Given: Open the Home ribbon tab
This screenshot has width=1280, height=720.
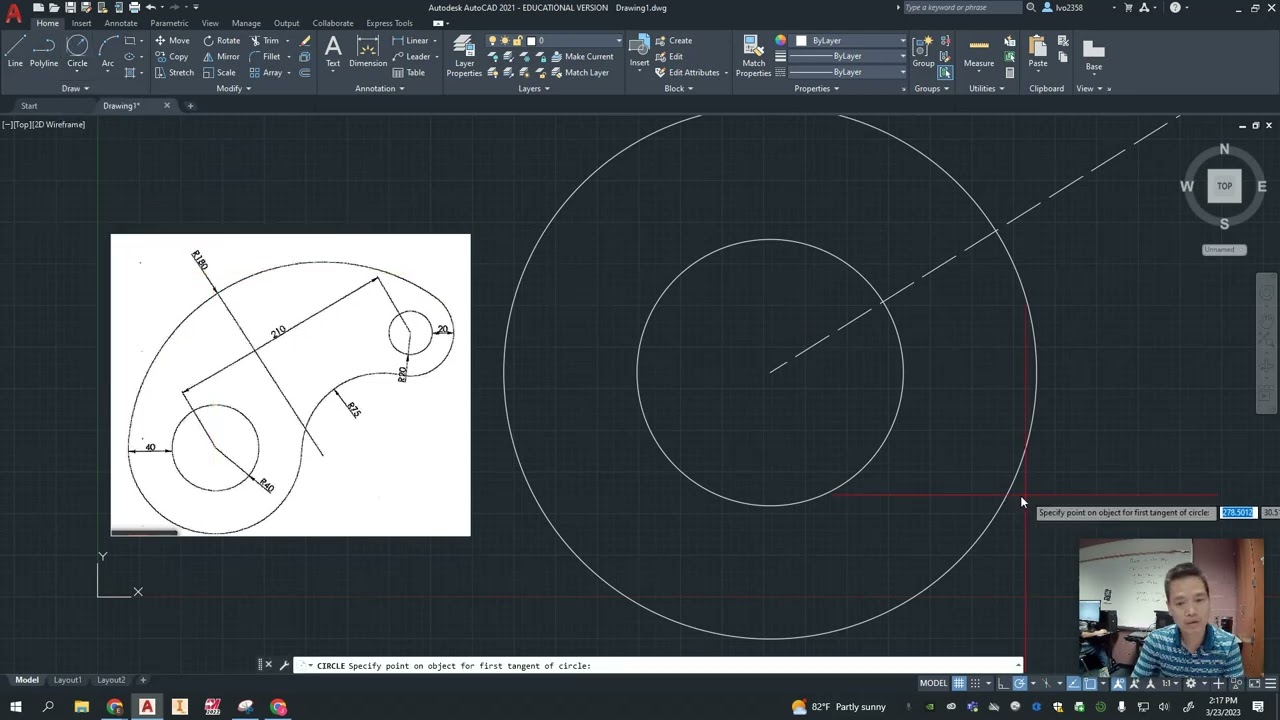Looking at the screenshot, I should pyautogui.click(x=47, y=23).
